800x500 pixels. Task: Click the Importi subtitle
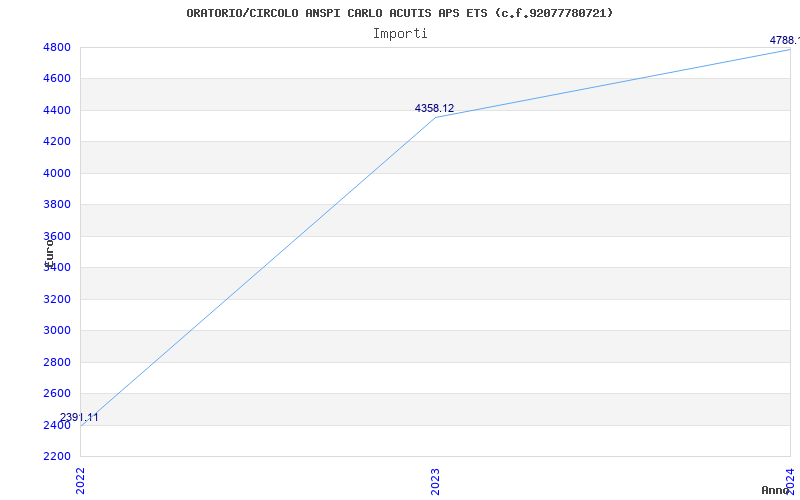[x=400, y=34]
